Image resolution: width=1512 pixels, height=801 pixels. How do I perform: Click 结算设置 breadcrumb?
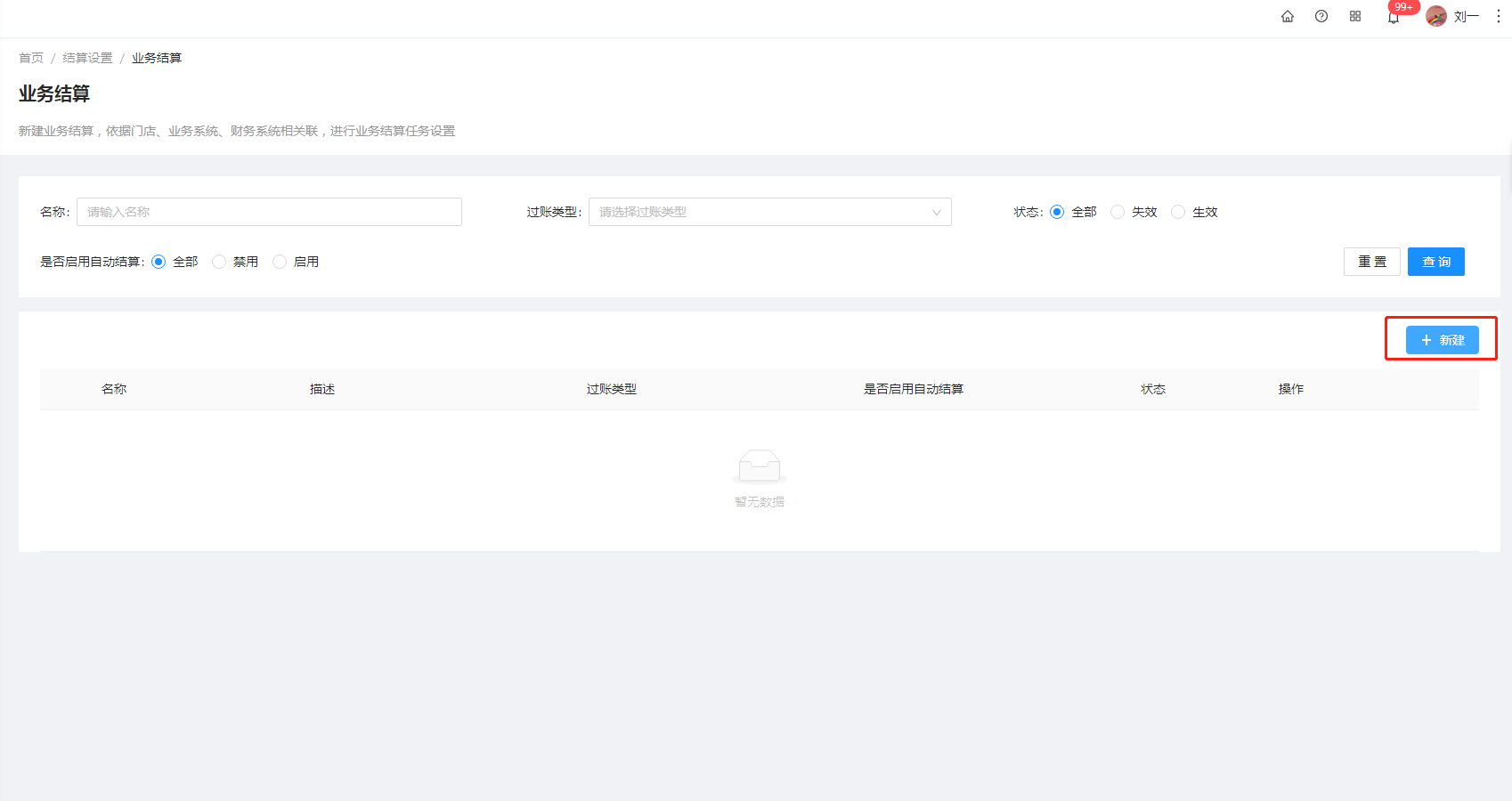pos(87,58)
